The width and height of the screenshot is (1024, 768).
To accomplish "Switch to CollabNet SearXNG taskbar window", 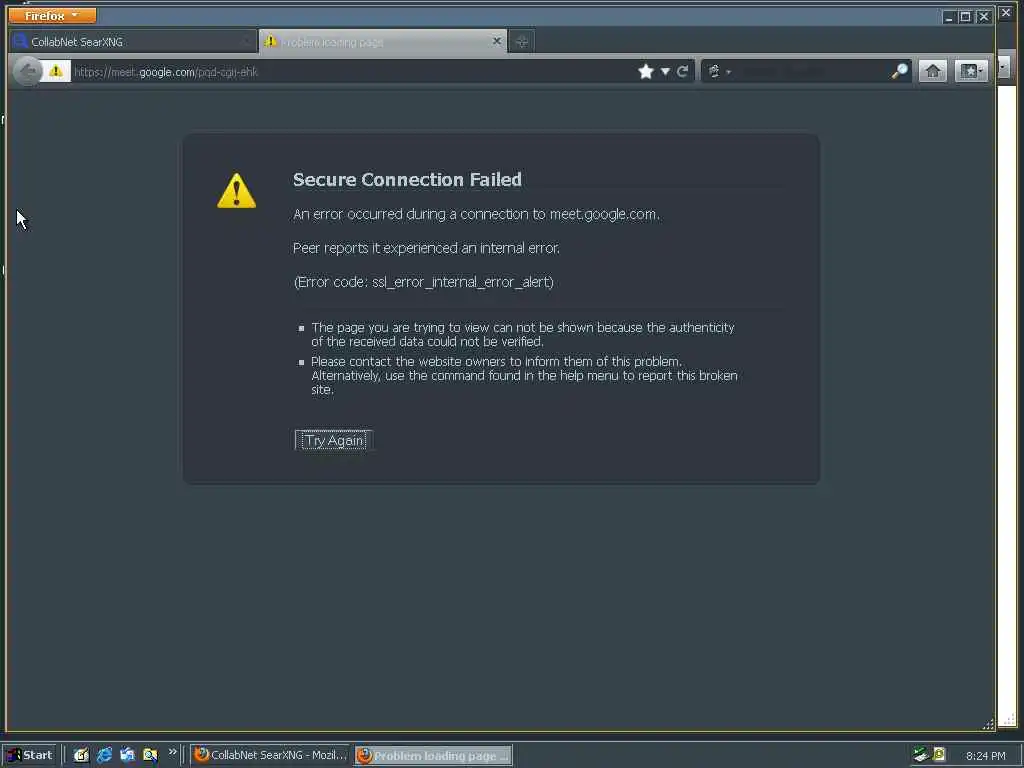I will coord(270,755).
